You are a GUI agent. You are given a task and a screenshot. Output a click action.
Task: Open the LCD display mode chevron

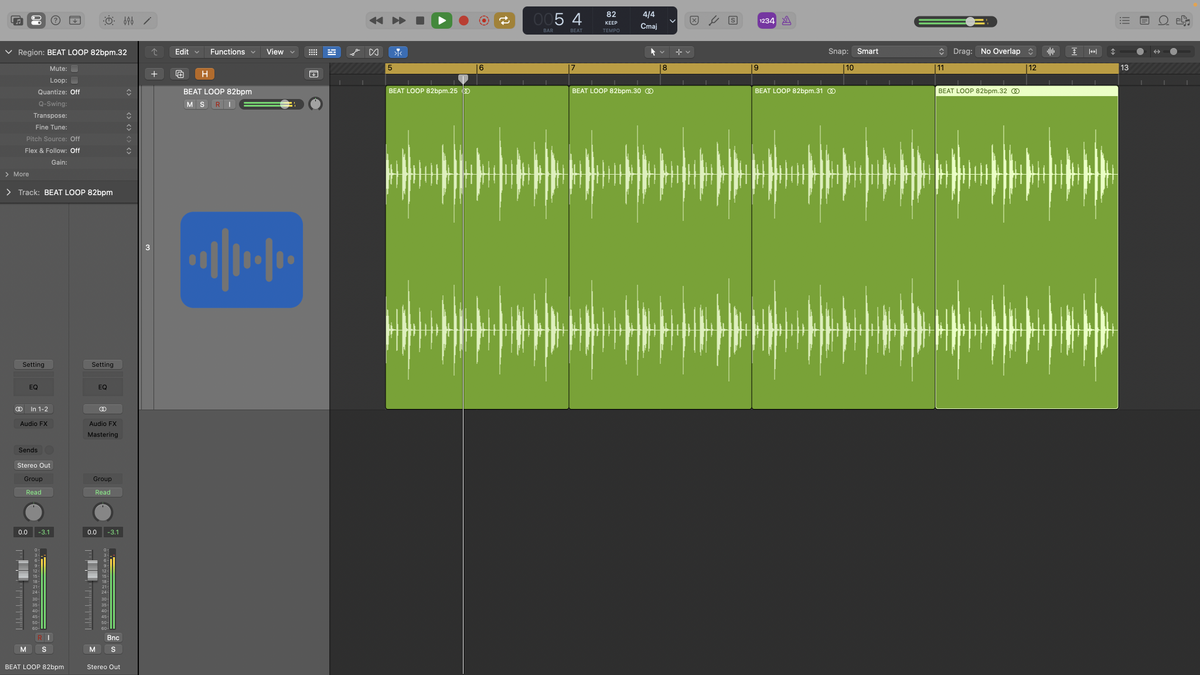tap(672, 20)
